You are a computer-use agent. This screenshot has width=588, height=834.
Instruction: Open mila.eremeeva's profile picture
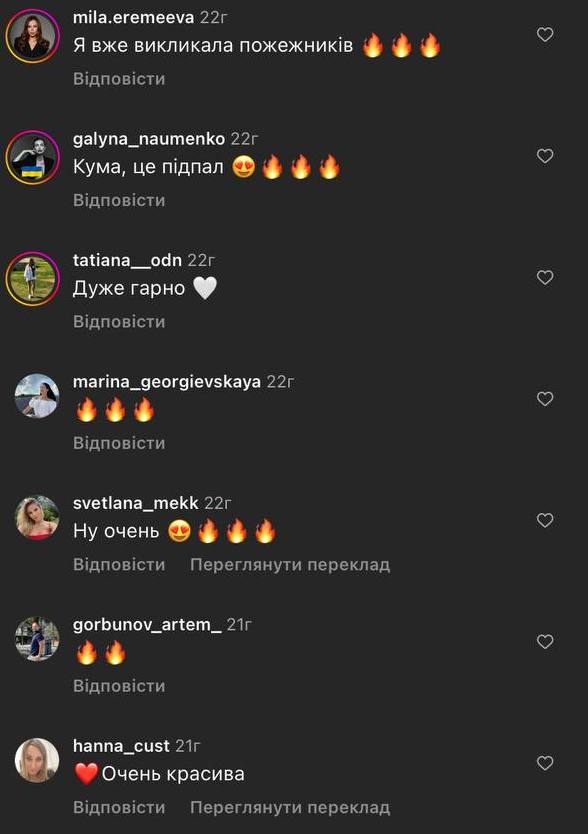pos(33,36)
